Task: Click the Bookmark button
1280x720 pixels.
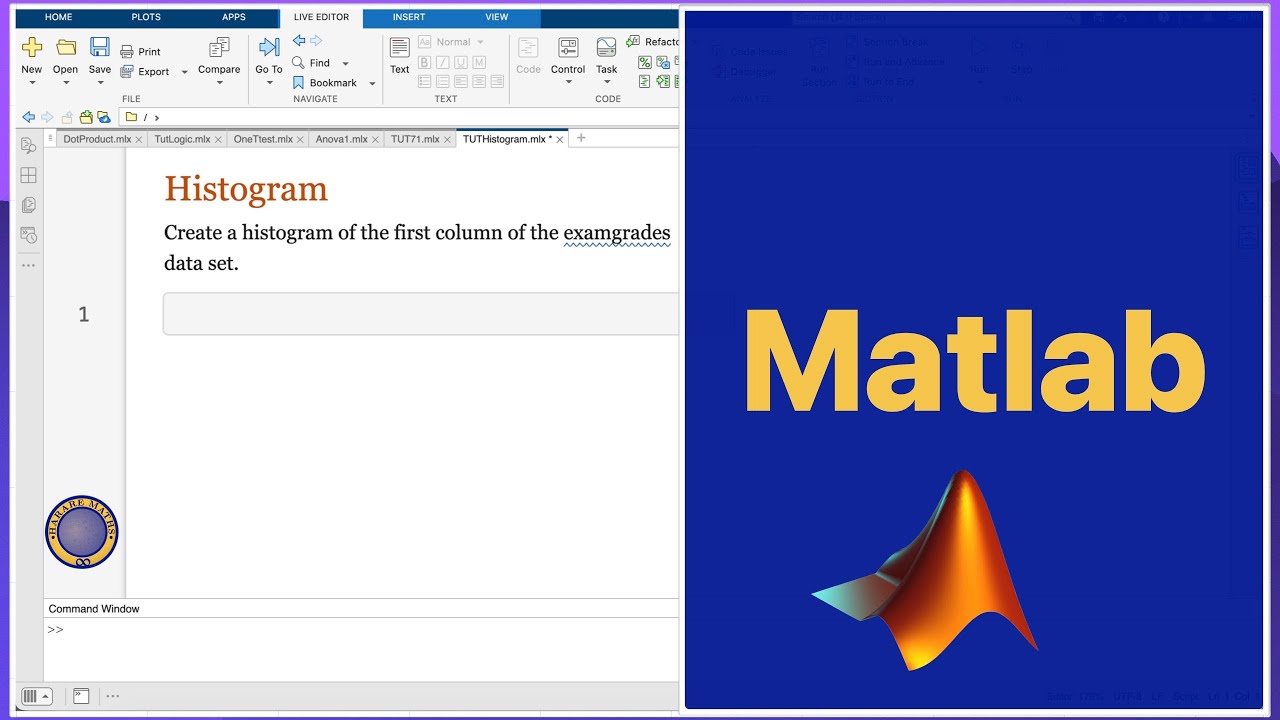Action: 324,83
